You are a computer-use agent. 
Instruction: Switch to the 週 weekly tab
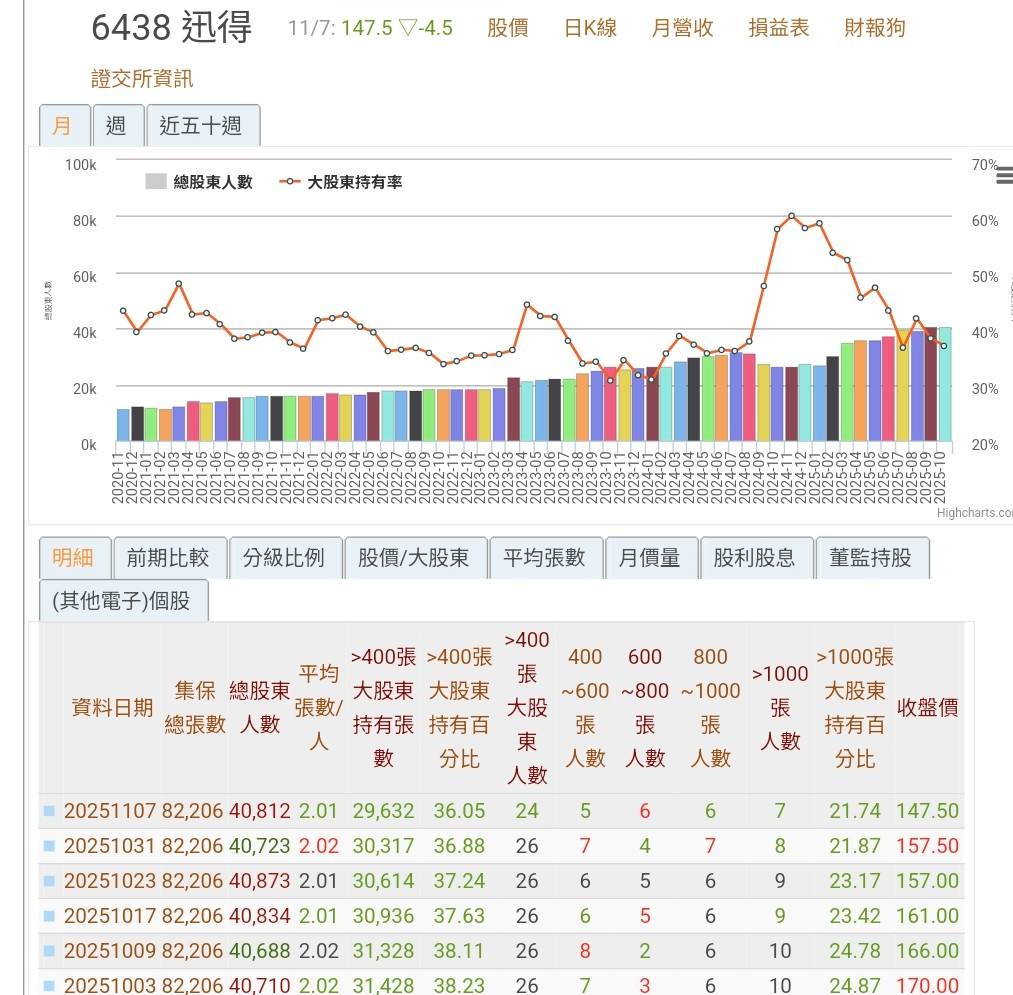(118, 125)
